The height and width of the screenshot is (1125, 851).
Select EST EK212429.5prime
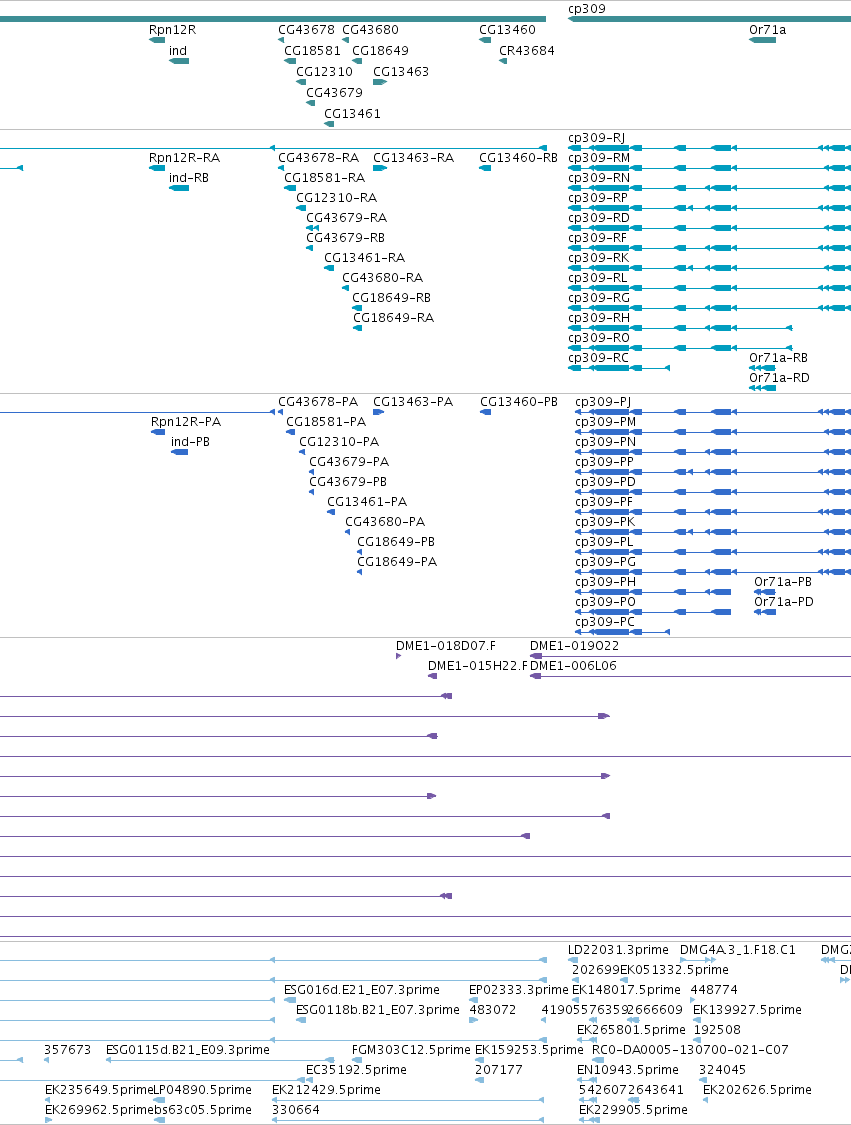pos(326,1090)
